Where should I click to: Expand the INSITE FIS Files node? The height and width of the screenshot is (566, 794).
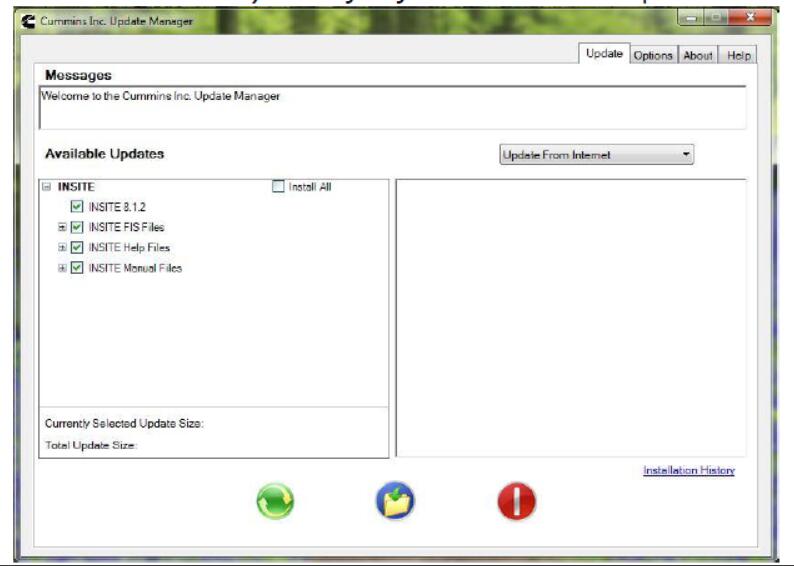(62, 227)
